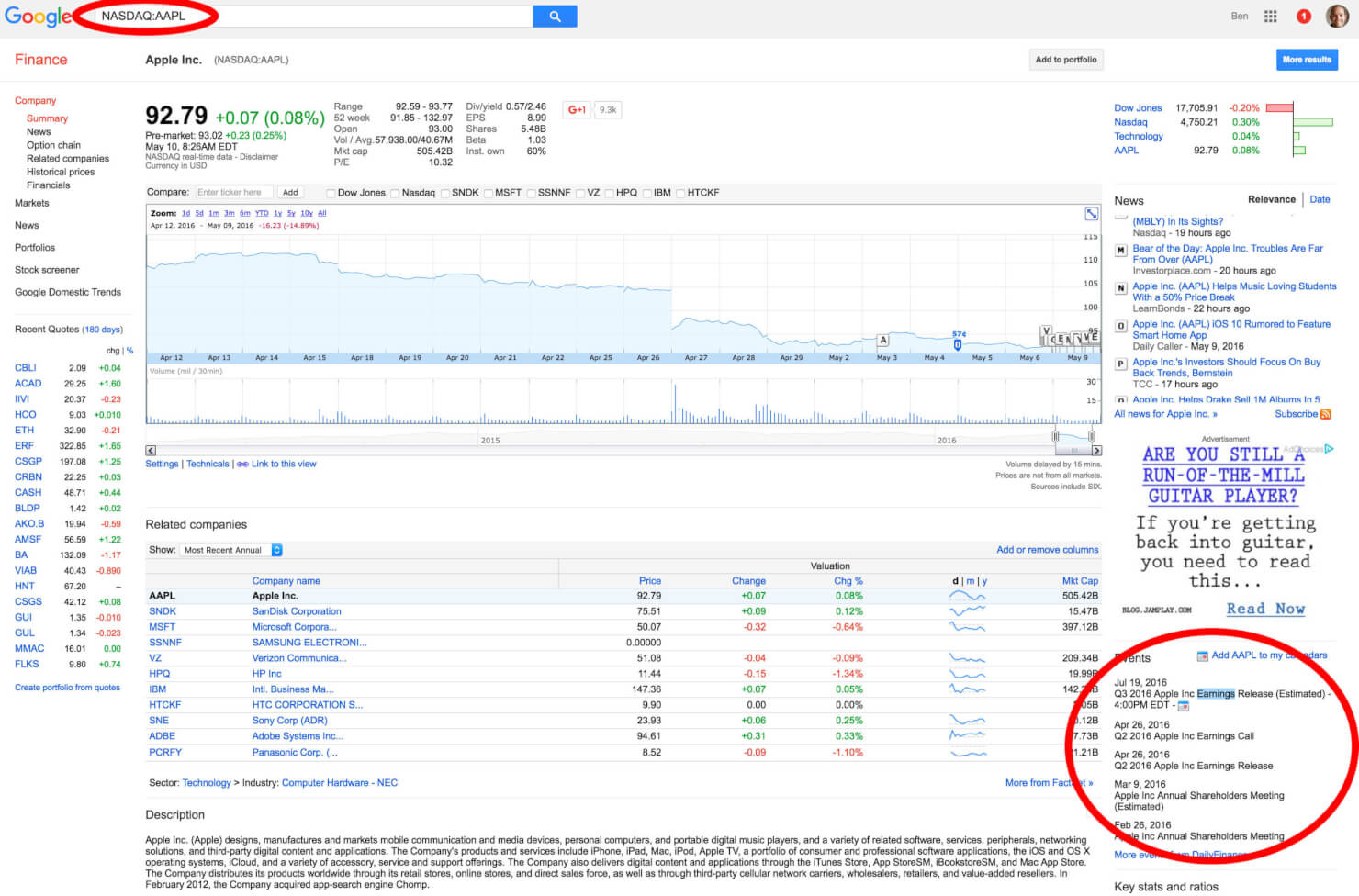Open Summary in Company sidebar
The height and width of the screenshot is (896, 1359).
coord(47,118)
